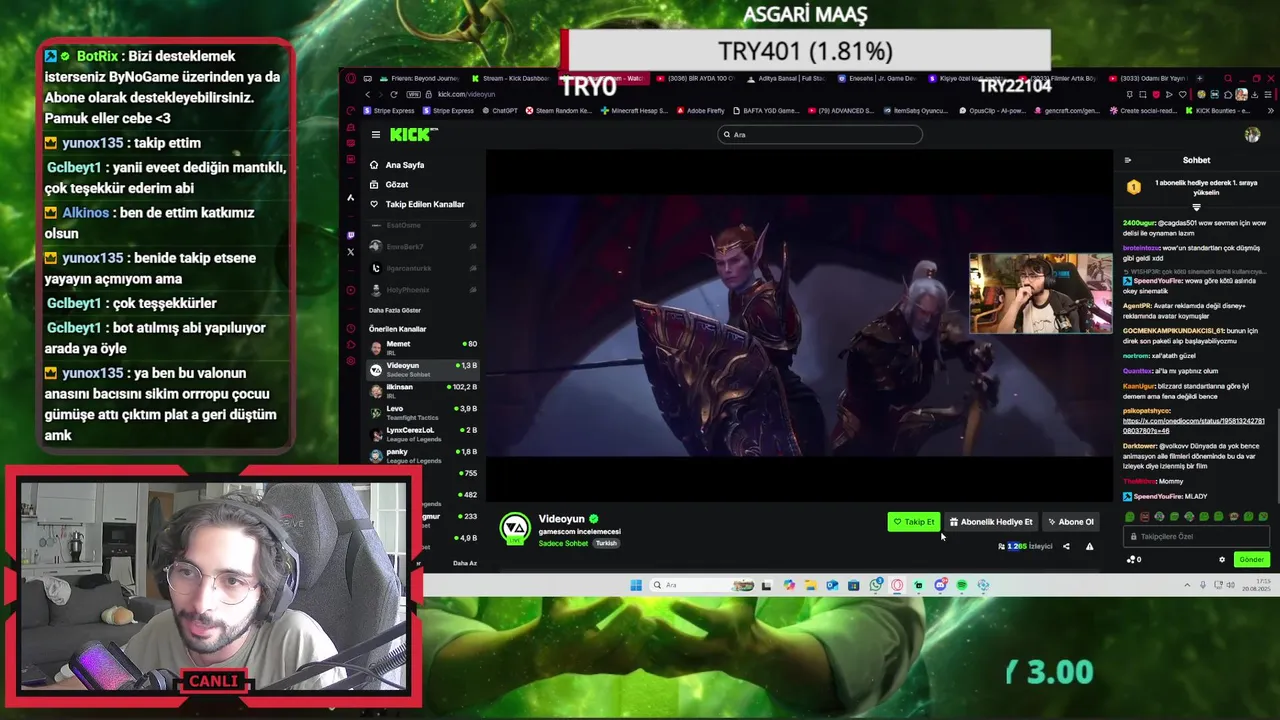Open chat settings gear icon

point(1222,559)
